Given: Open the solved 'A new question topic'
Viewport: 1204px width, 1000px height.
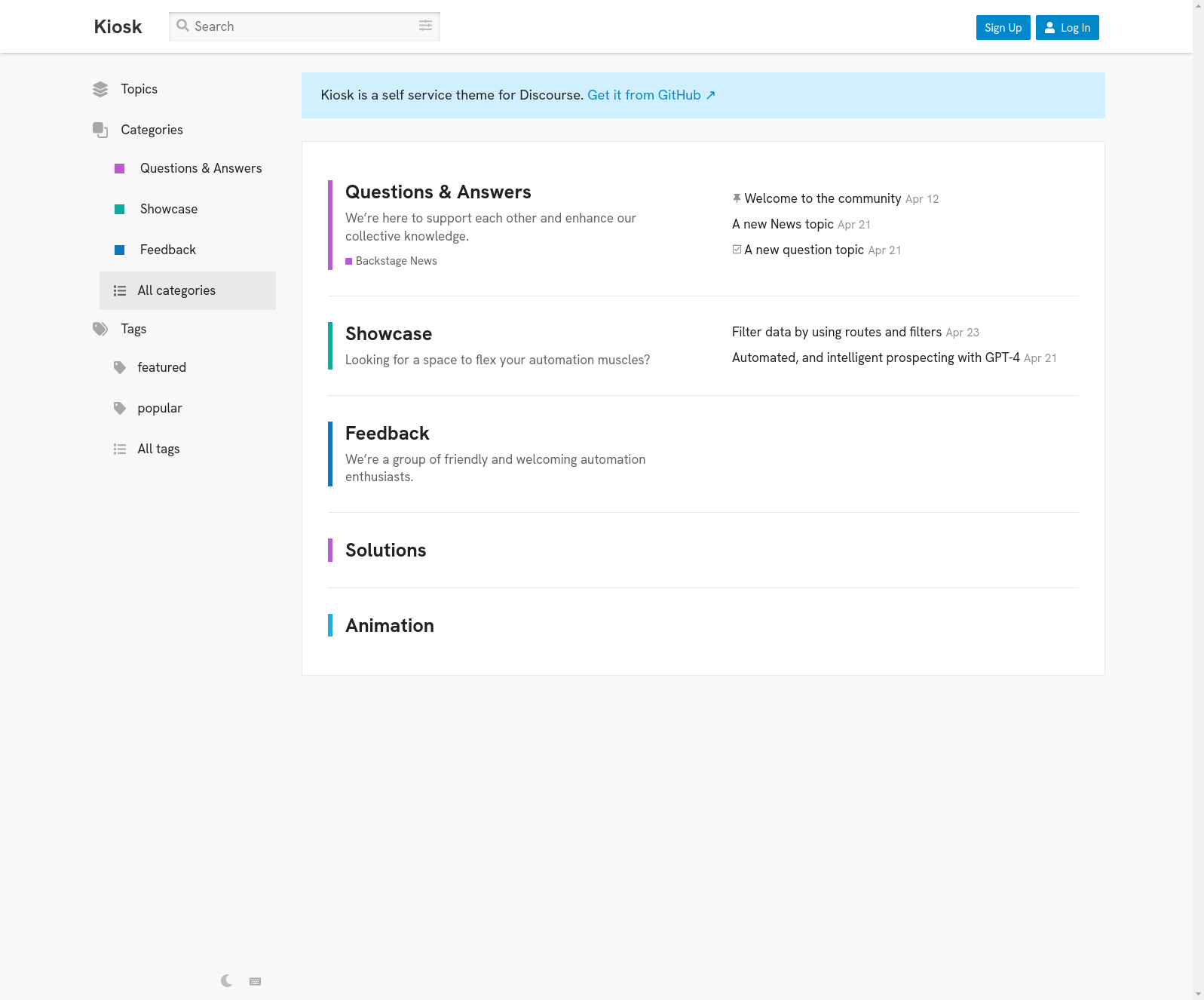Looking at the screenshot, I should (x=804, y=250).
